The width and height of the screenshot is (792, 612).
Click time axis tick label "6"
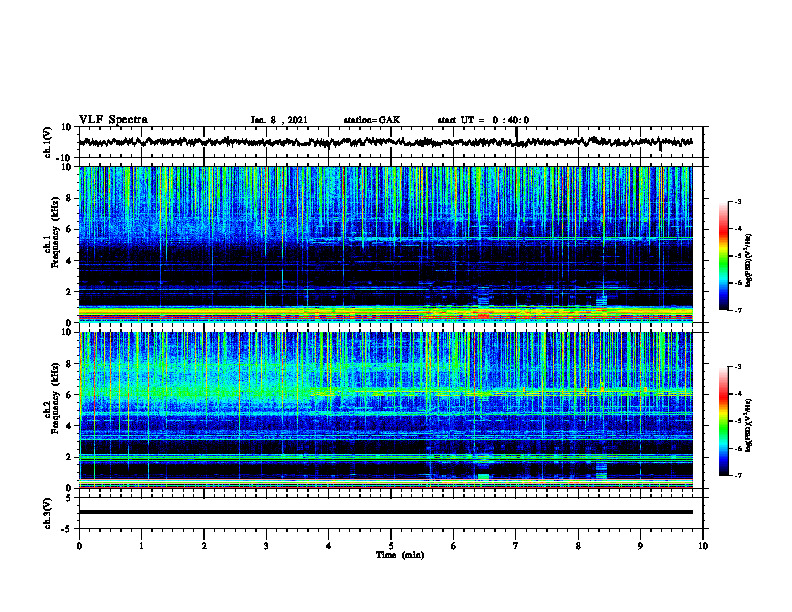point(454,546)
